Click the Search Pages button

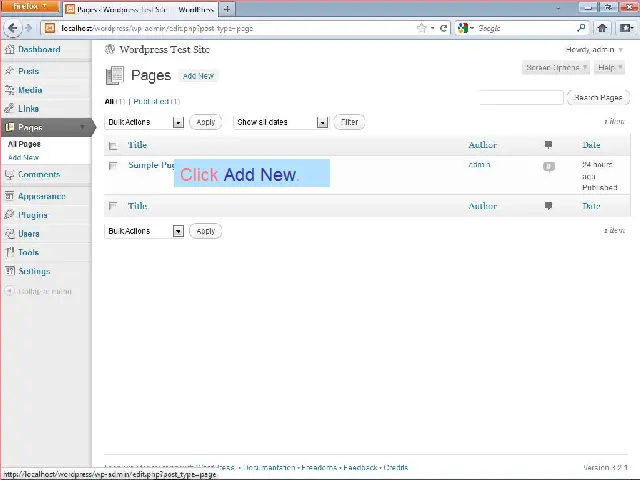[x=598, y=98]
